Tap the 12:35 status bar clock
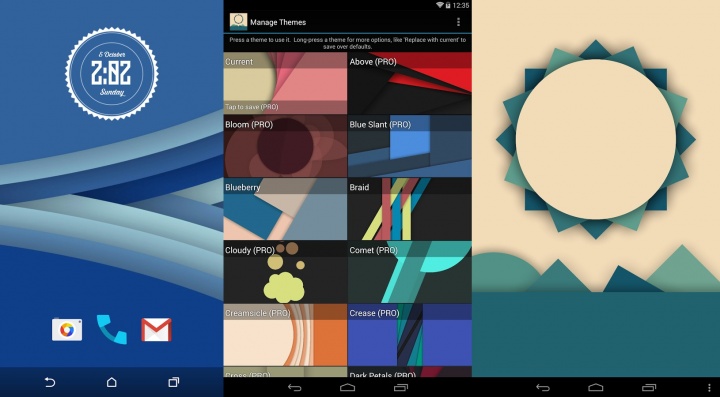Image resolution: width=720 pixels, height=397 pixels. tap(461, 5)
